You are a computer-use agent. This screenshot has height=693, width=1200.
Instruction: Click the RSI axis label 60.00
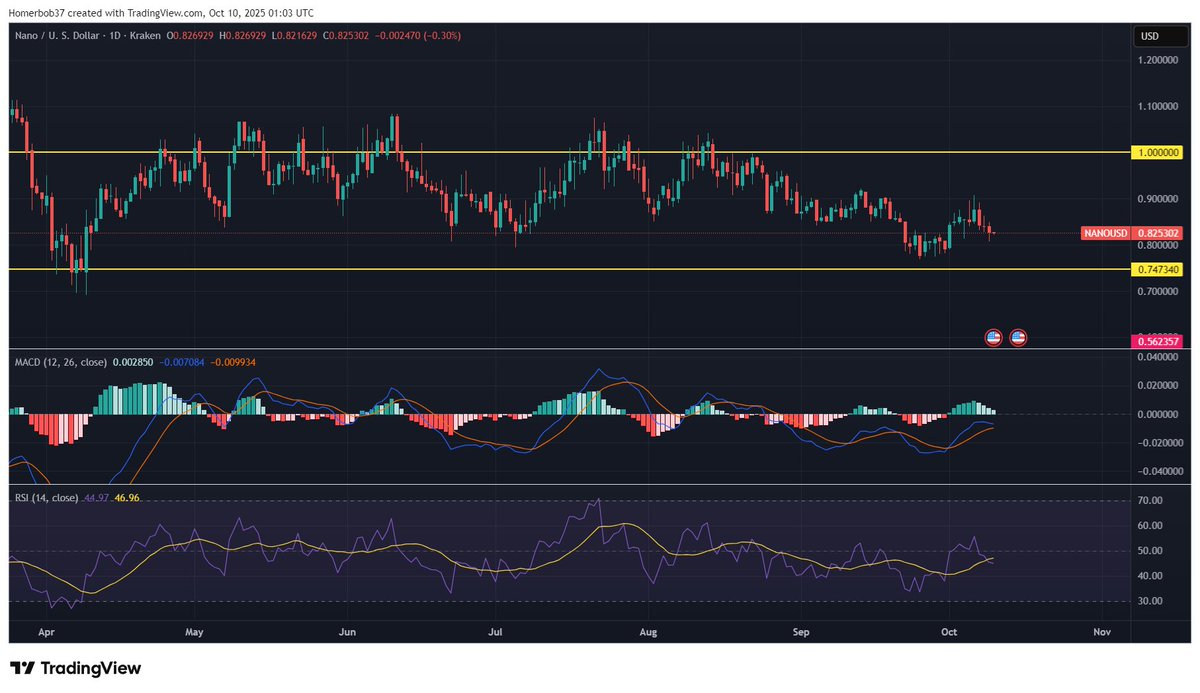coord(1149,526)
